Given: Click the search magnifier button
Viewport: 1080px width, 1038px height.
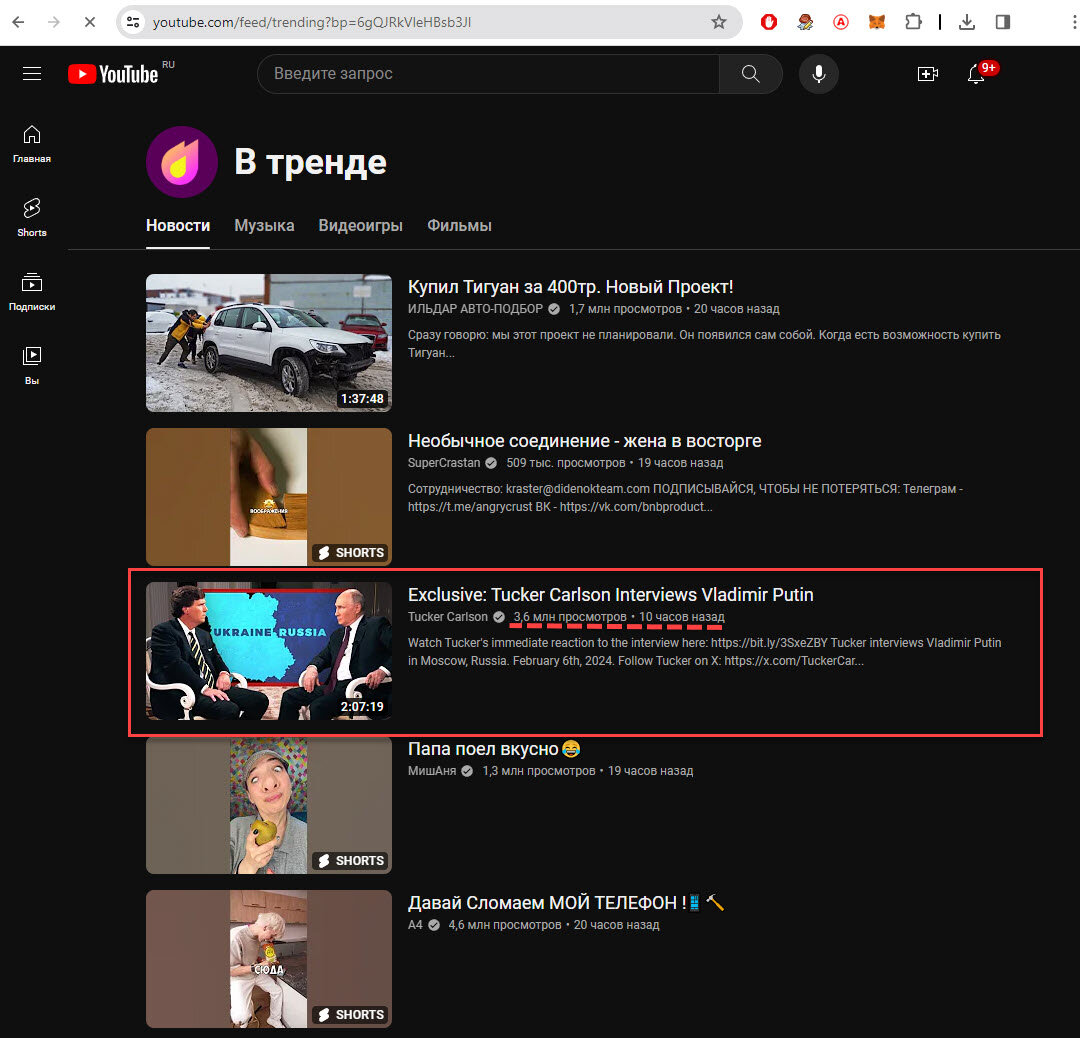Looking at the screenshot, I should pyautogui.click(x=749, y=73).
